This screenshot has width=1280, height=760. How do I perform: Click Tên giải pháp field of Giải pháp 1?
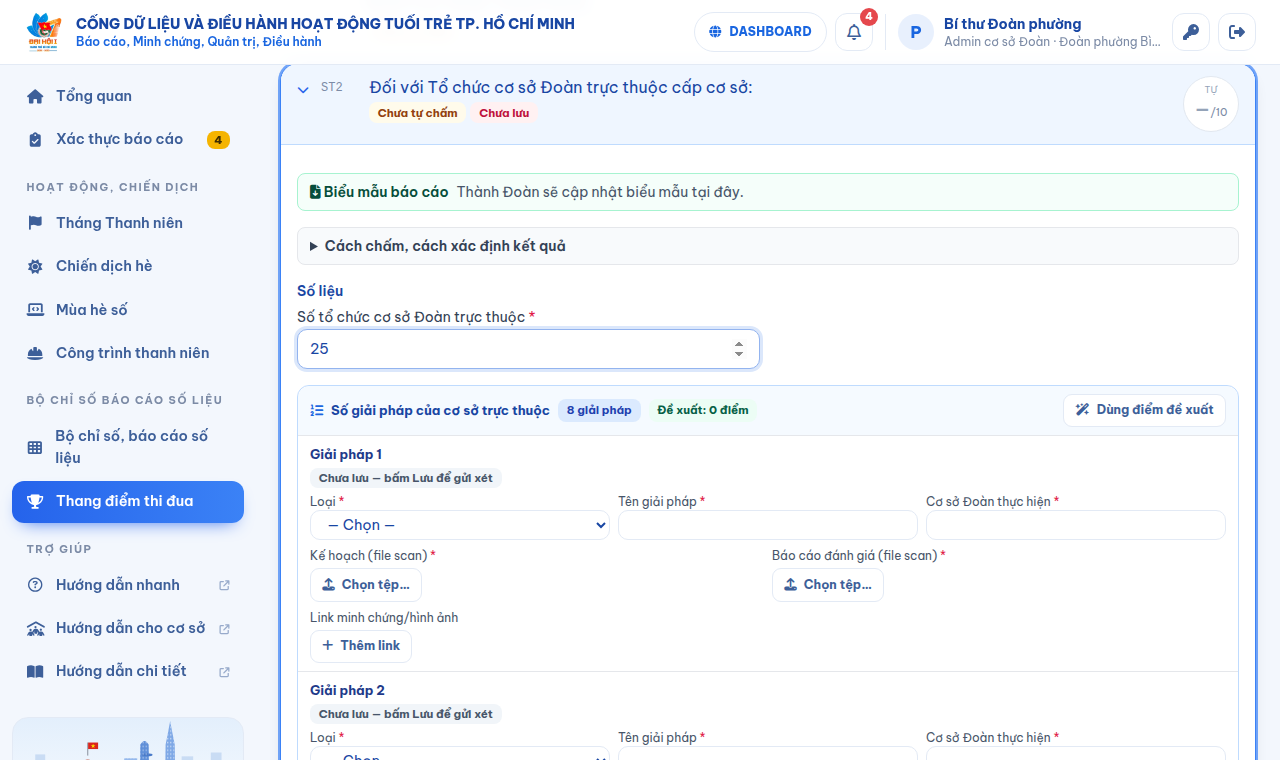point(768,525)
